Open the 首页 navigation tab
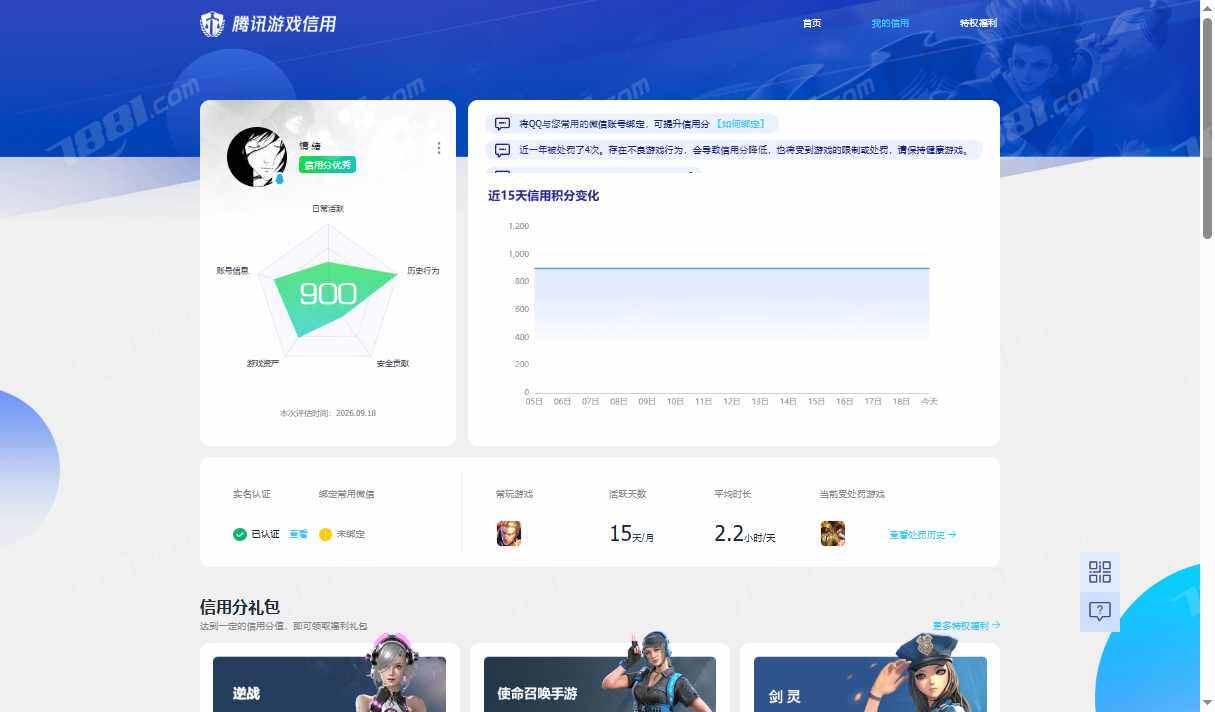Viewport: 1215px width, 712px height. tap(812, 23)
